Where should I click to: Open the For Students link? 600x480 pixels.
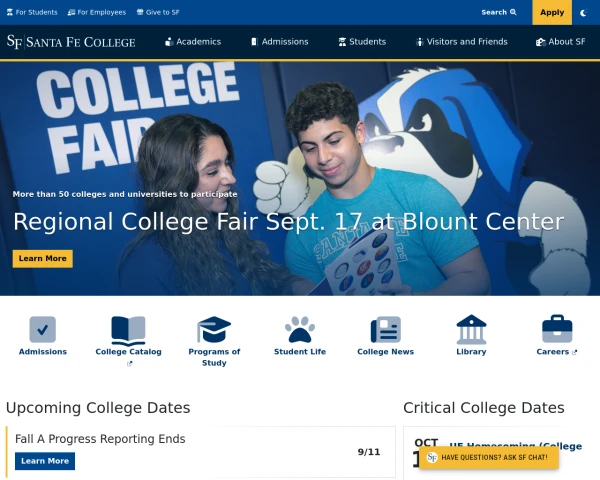[x=32, y=13]
